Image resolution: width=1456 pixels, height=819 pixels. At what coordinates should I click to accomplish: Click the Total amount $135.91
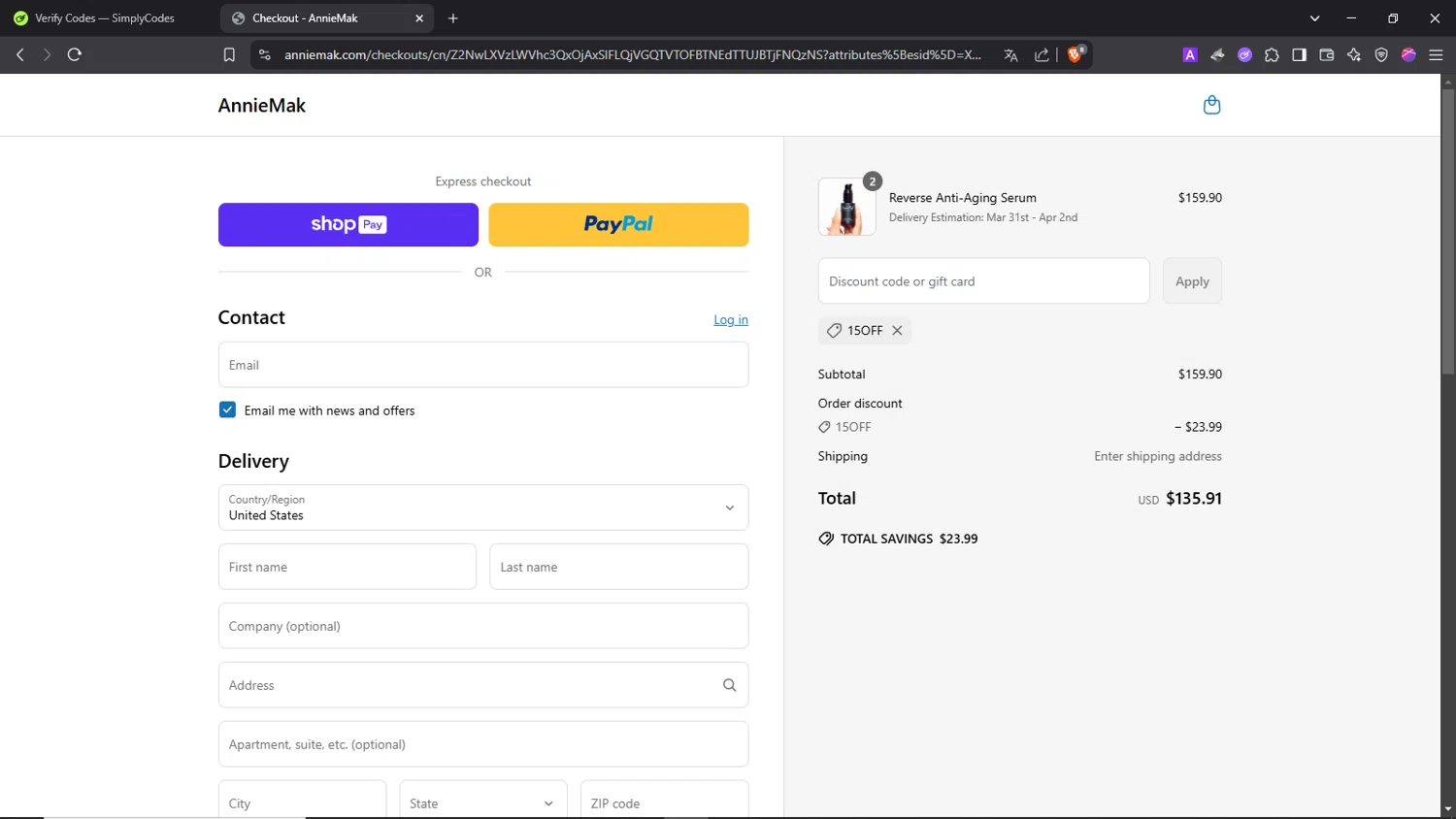[1194, 499]
